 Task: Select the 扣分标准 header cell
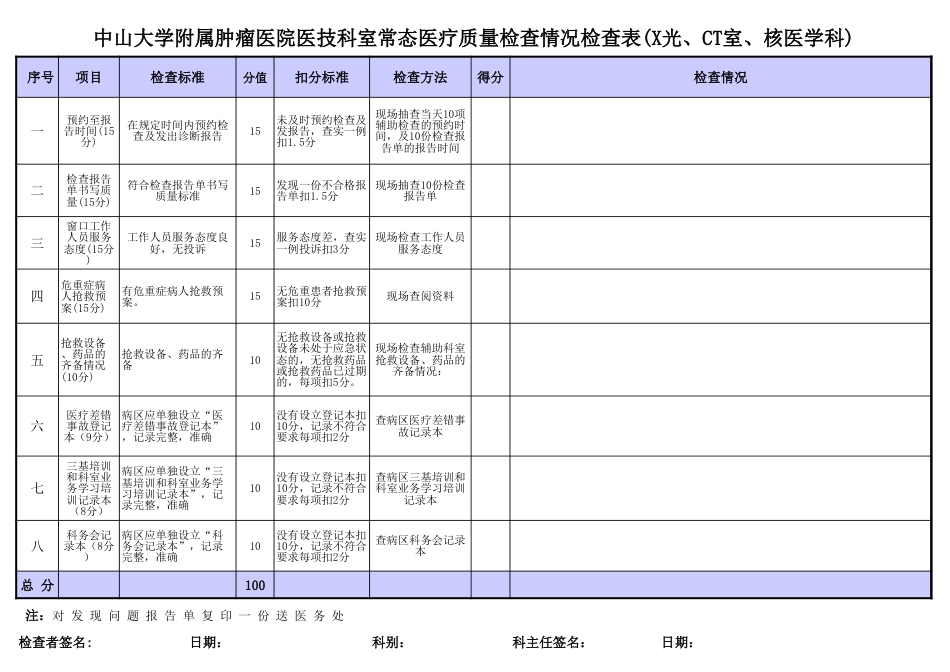point(322,77)
